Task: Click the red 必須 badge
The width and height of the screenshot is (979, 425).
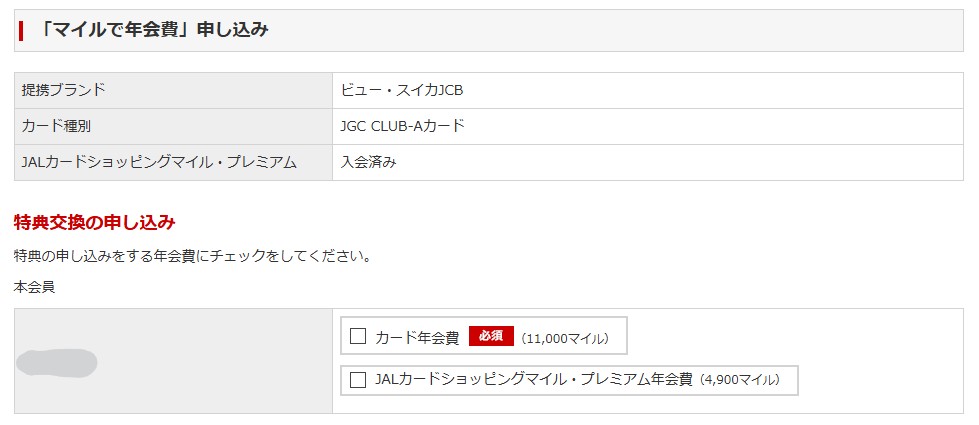Action: tap(491, 336)
